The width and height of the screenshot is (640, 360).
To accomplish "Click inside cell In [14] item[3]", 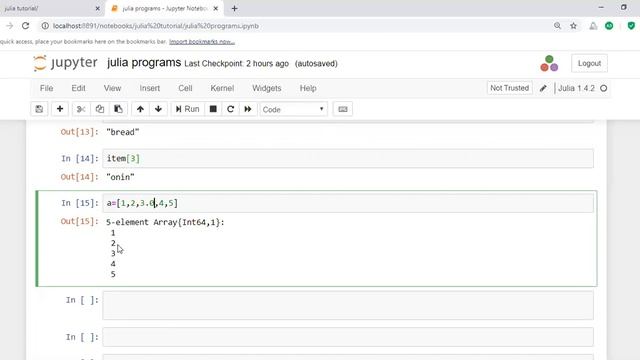I will [x=348, y=158].
